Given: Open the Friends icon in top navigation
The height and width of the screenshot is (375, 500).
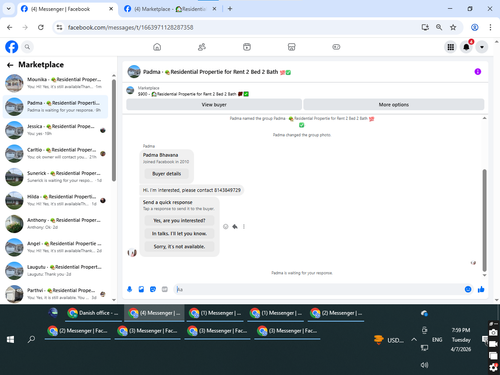Looking at the screenshot, I should point(202,47).
